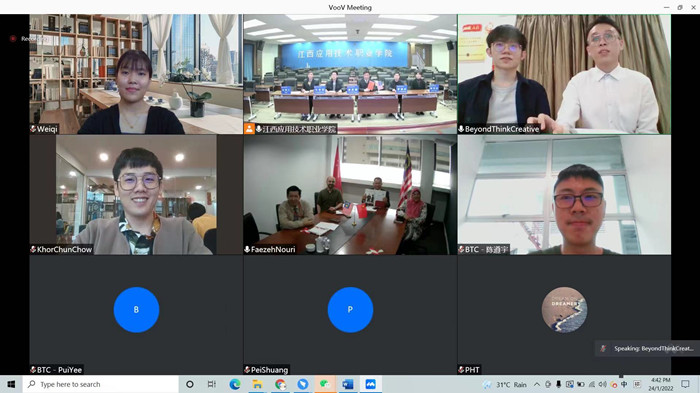Viewport: 700px width, 393px height.
Task: Open Microsoft Edge from the taskbar
Action: point(235,384)
